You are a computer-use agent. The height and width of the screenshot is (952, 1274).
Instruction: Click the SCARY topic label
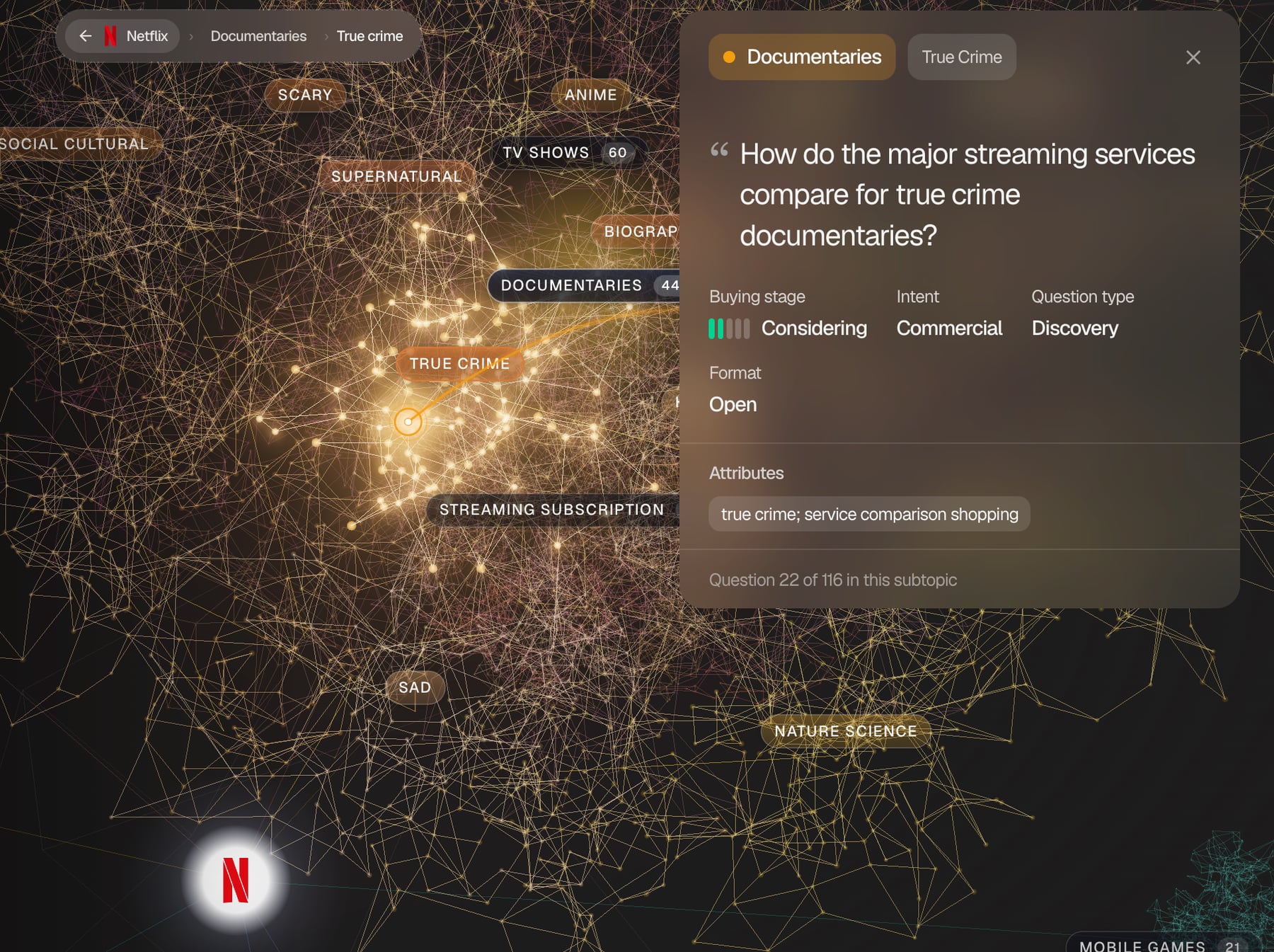coord(305,95)
